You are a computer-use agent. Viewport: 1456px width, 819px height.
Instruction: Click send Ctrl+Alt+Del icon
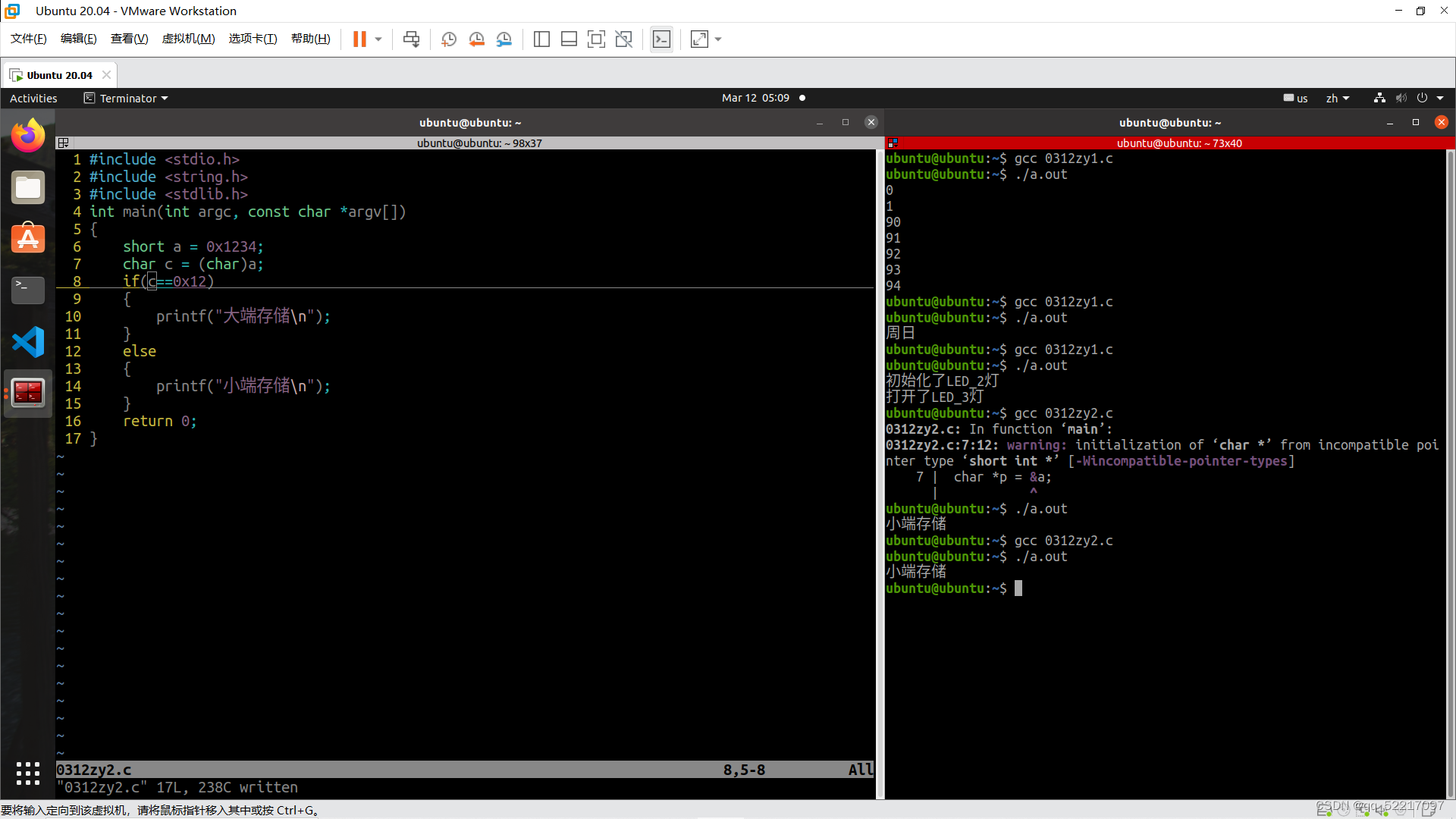click(411, 39)
